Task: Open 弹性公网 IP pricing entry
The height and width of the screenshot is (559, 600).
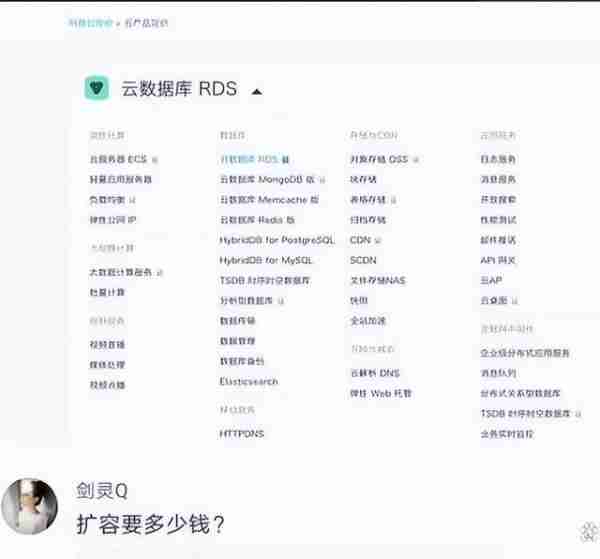Action: 113,220
